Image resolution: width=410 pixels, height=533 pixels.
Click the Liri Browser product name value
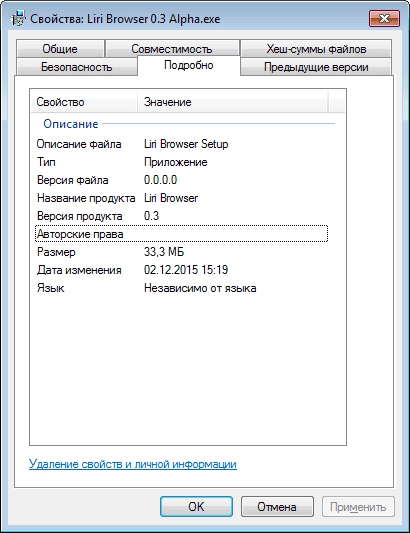(x=171, y=198)
